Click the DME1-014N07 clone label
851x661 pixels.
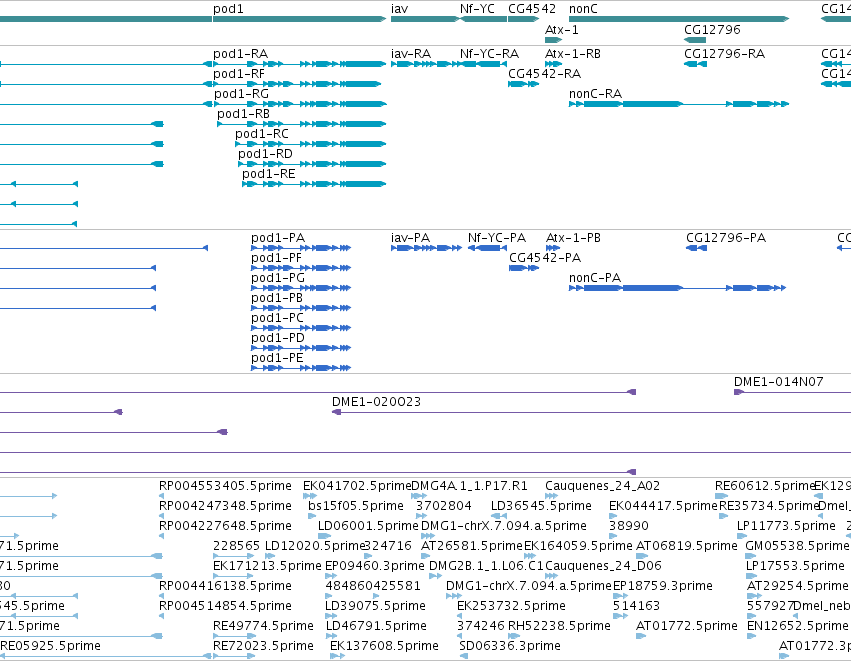[x=778, y=382]
